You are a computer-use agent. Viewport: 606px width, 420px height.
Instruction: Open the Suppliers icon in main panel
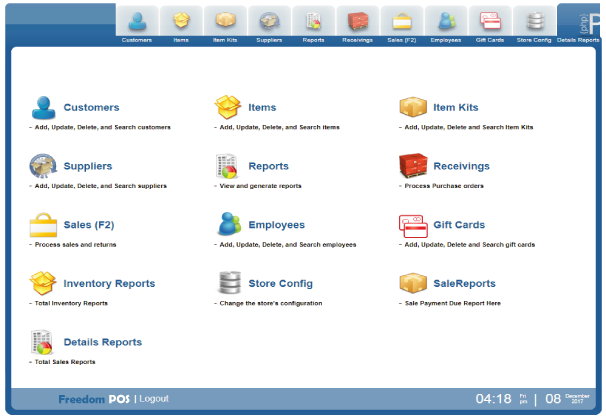click(43, 166)
